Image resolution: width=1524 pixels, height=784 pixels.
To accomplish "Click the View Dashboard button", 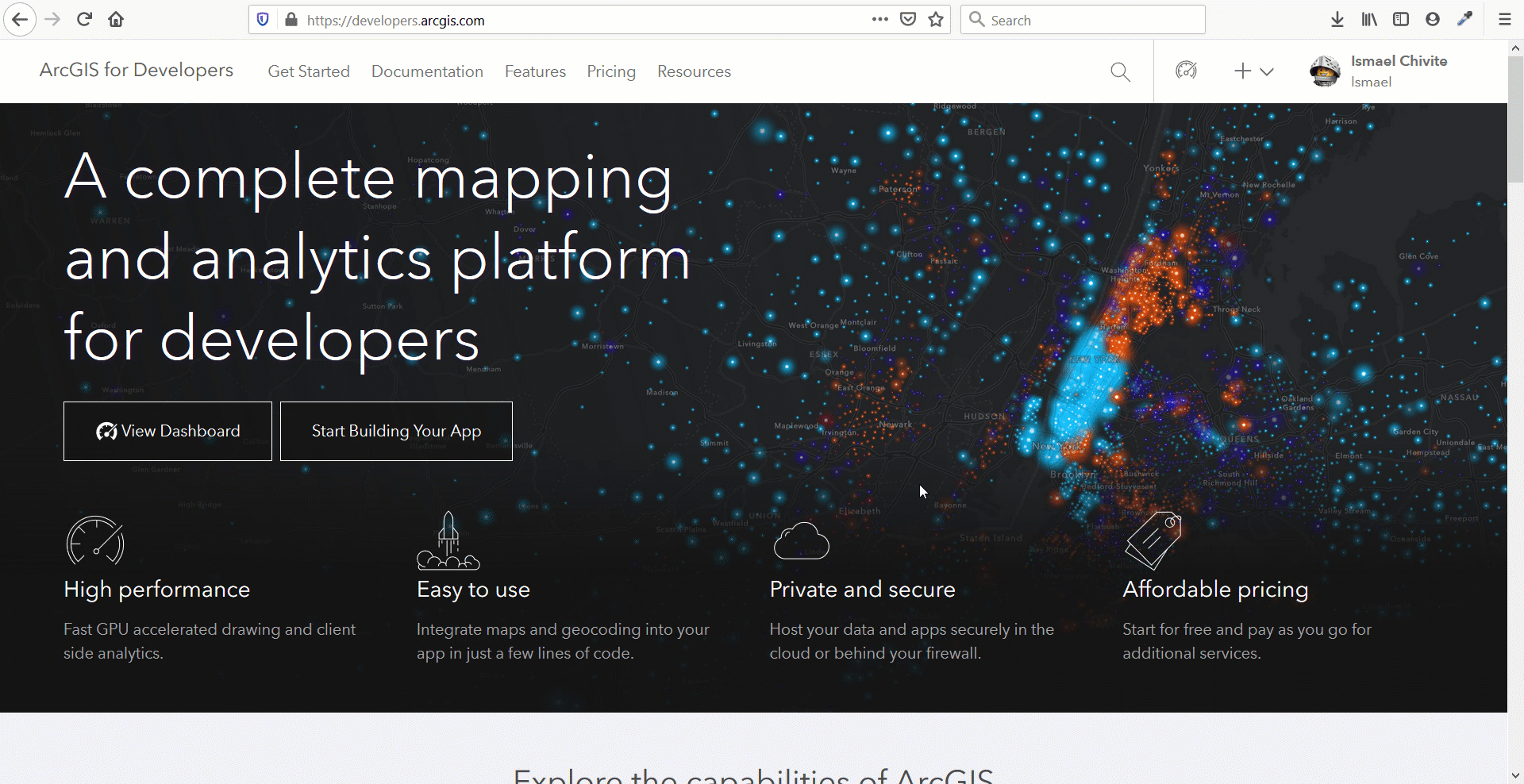I will (x=167, y=431).
